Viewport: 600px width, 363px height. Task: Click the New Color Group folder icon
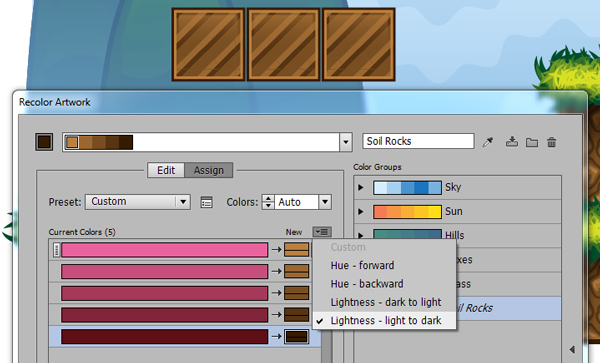[532, 142]
